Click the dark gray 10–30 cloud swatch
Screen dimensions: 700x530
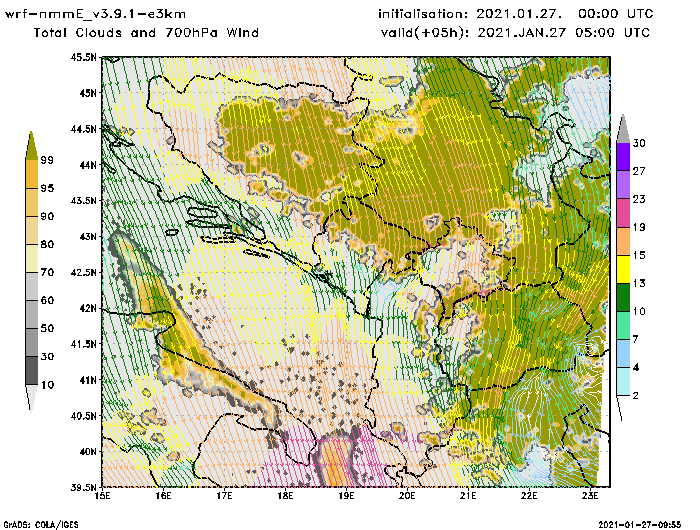(x=31, y=371)
